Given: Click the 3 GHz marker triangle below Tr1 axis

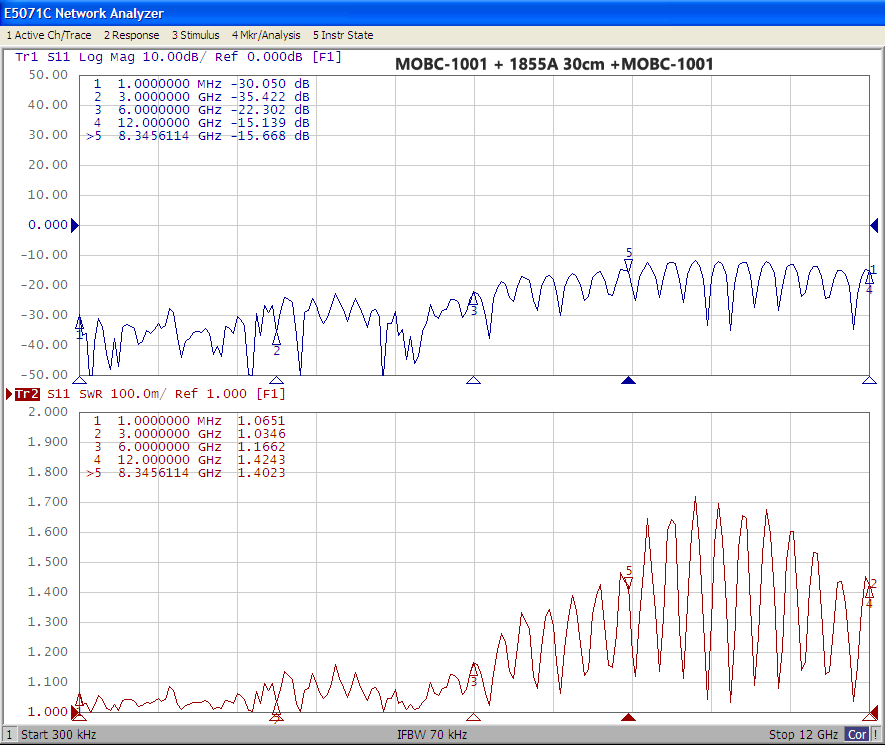Looking at the screenshot, I should point(277,380).
